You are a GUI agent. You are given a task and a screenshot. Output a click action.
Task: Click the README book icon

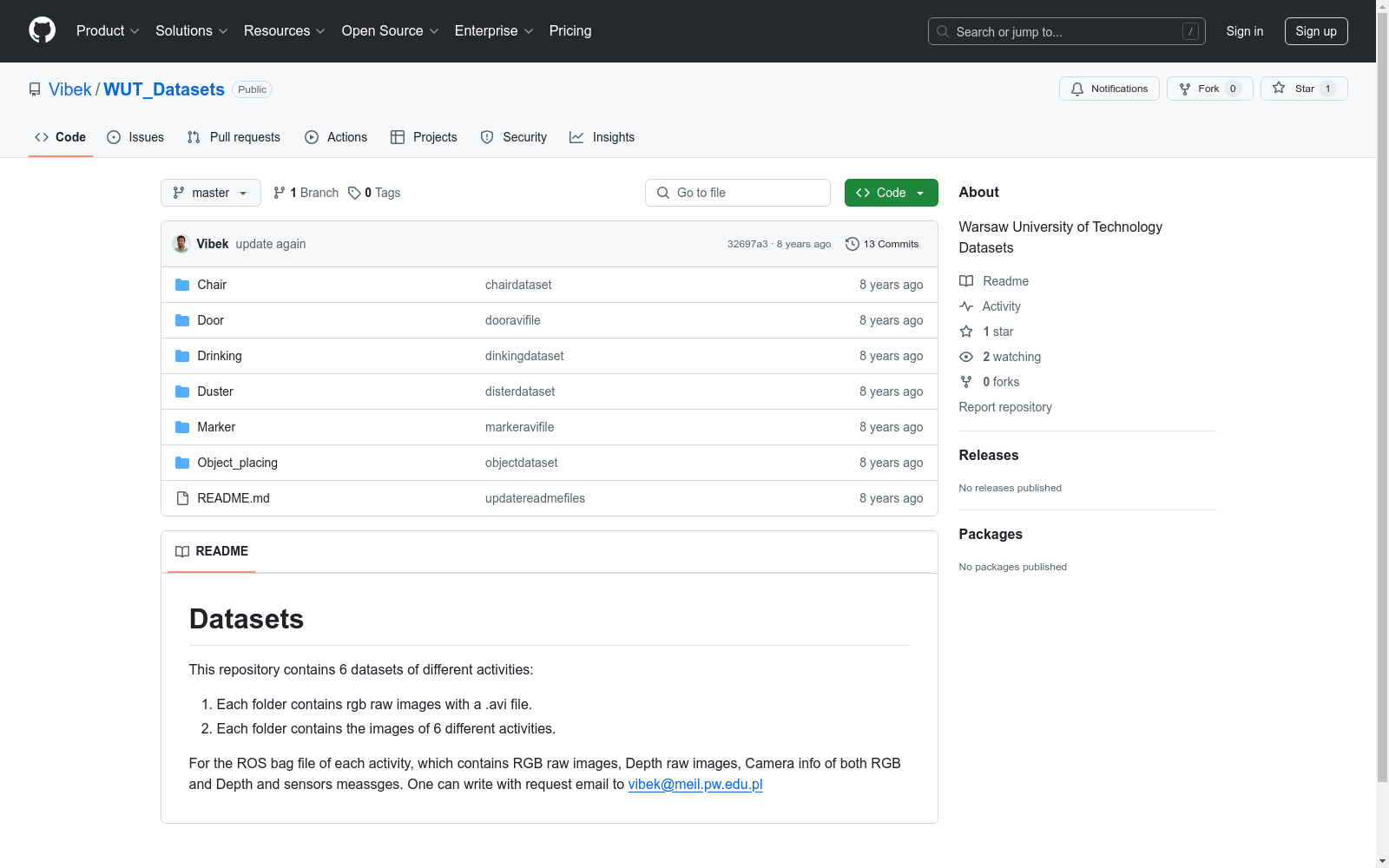coord(182,551)
